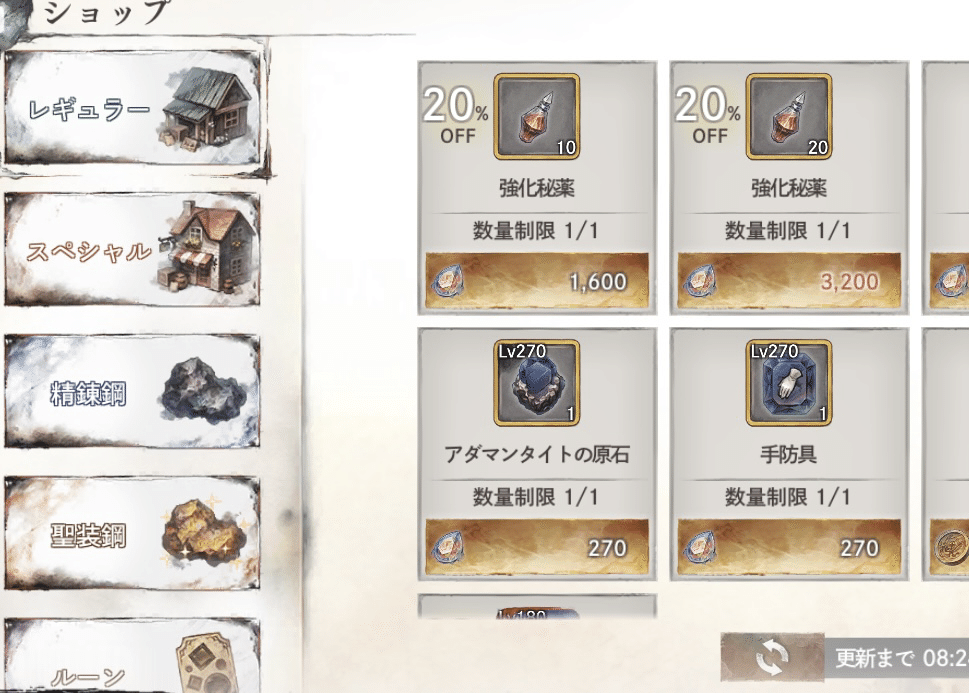Image resolution: width=969 pixels, height=693 pixels.
Task: Click the 強化秘薬 x20 potion icon
Action: click(789, 117)
